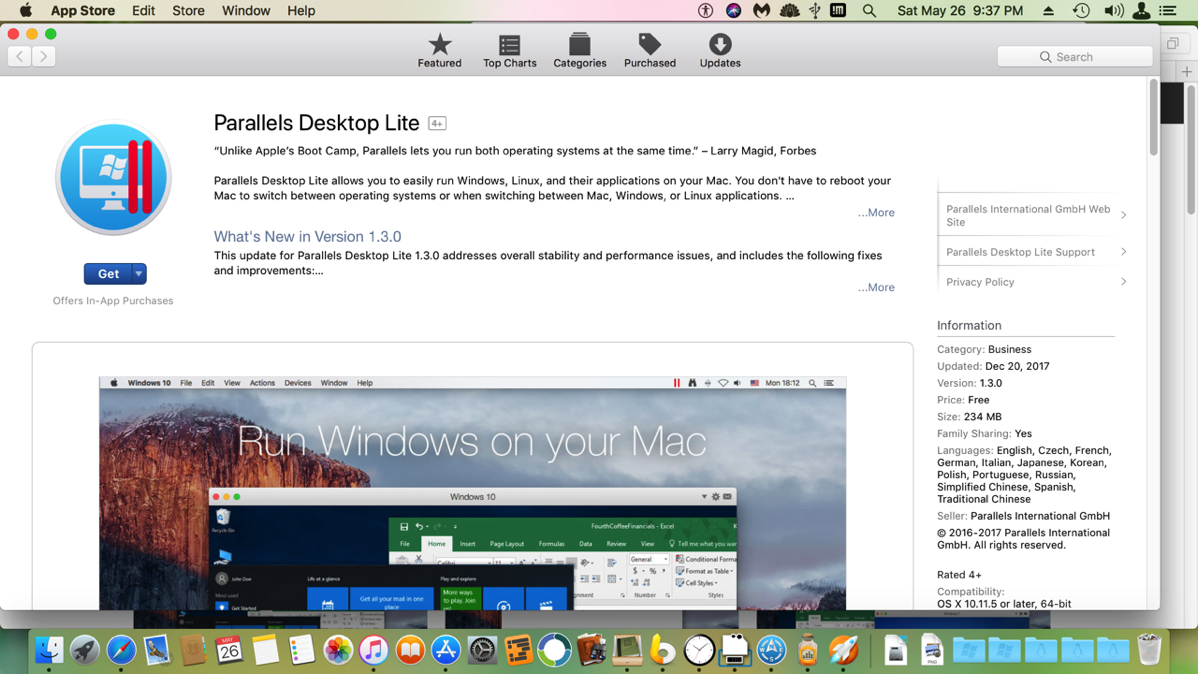Click volume speaker icon in menu bar
Screen dimensions: 1198x674
point(1113,11)
